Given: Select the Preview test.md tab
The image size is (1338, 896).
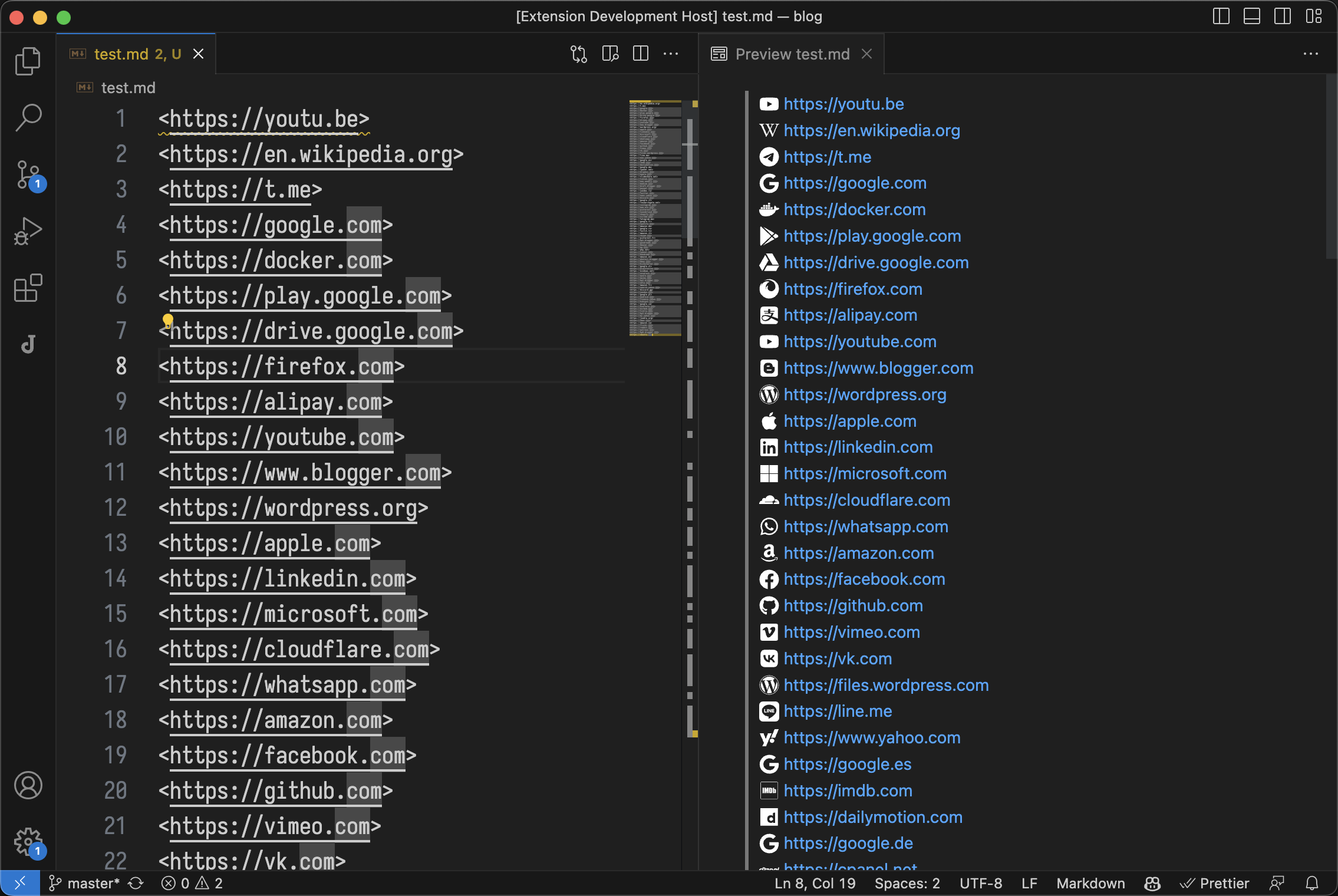Looking at the screenshot, I should tap(792, 54).
